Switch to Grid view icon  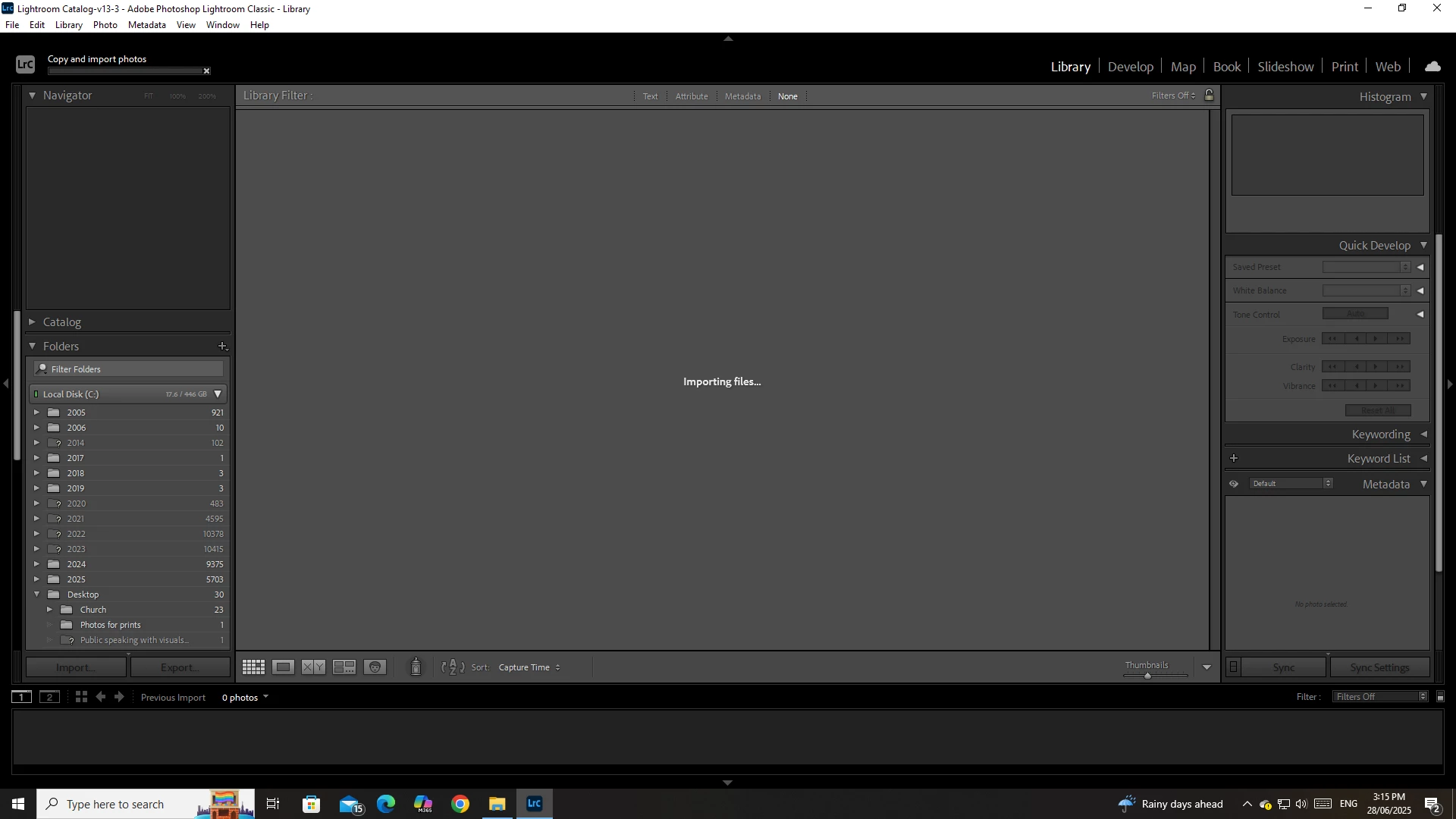253,667
